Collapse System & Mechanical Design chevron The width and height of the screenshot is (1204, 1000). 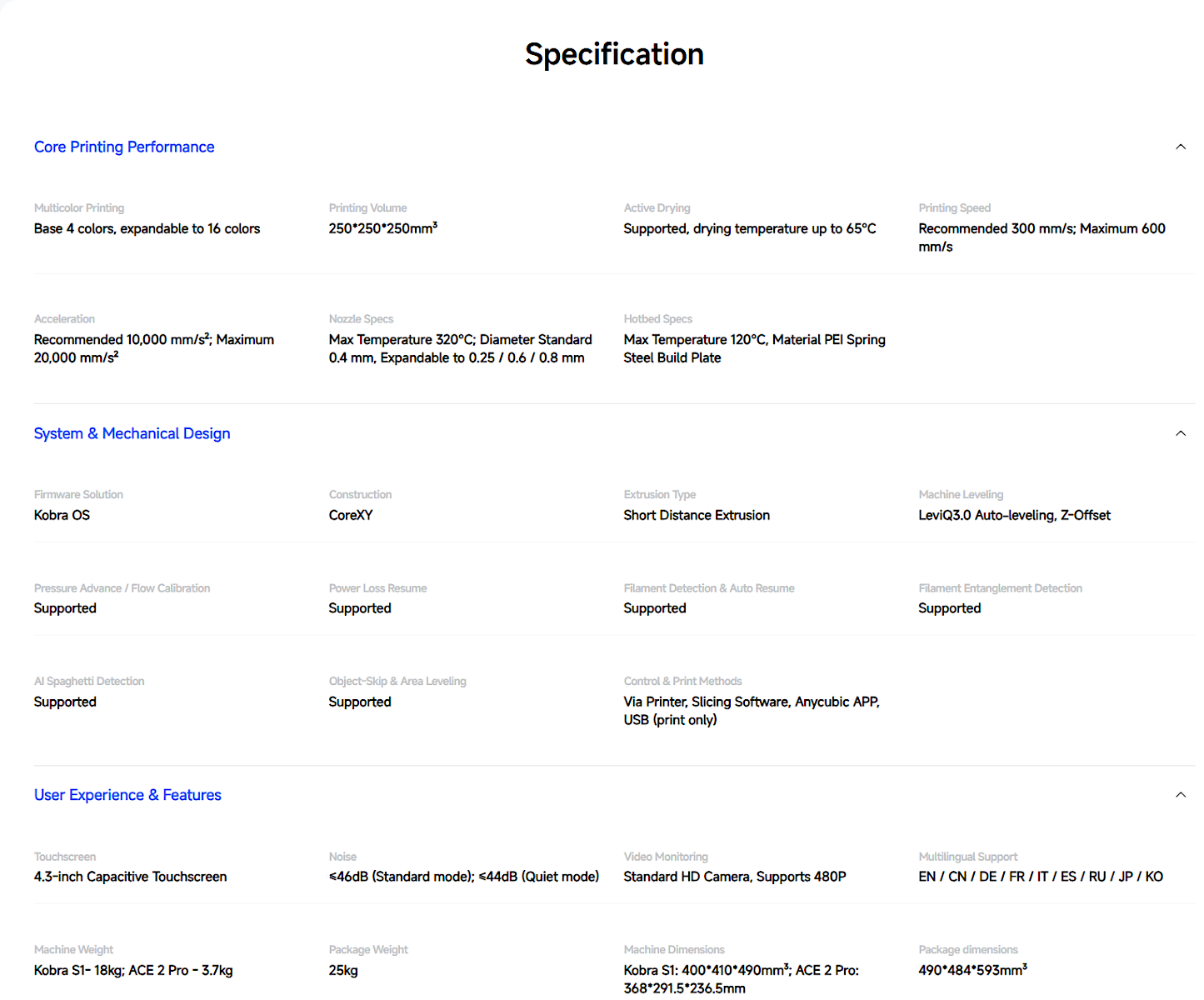tap(1180, 433)
